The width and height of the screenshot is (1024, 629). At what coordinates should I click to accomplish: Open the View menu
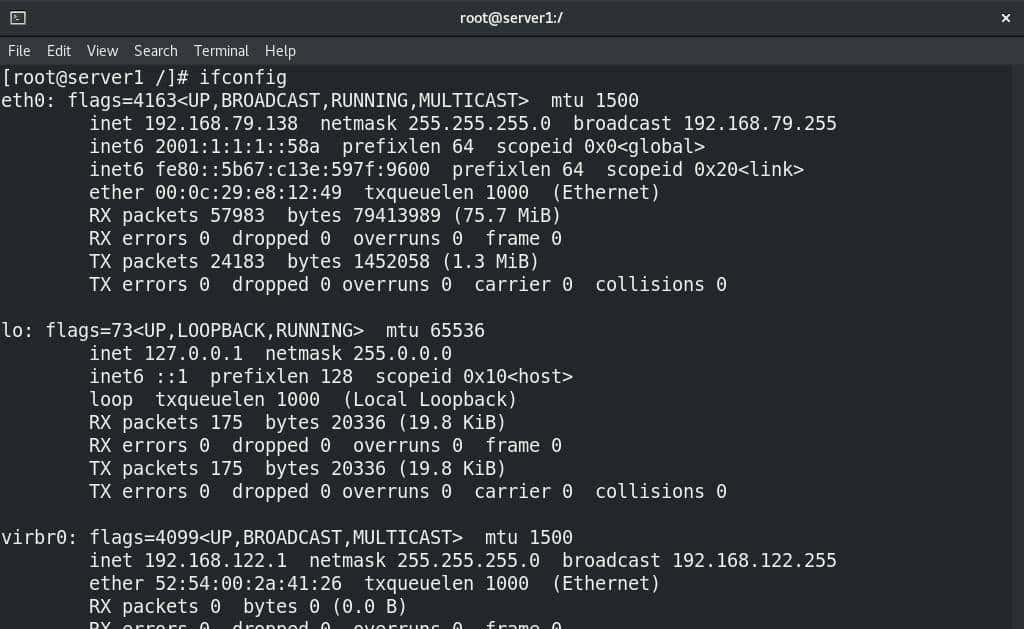(101, 51)
